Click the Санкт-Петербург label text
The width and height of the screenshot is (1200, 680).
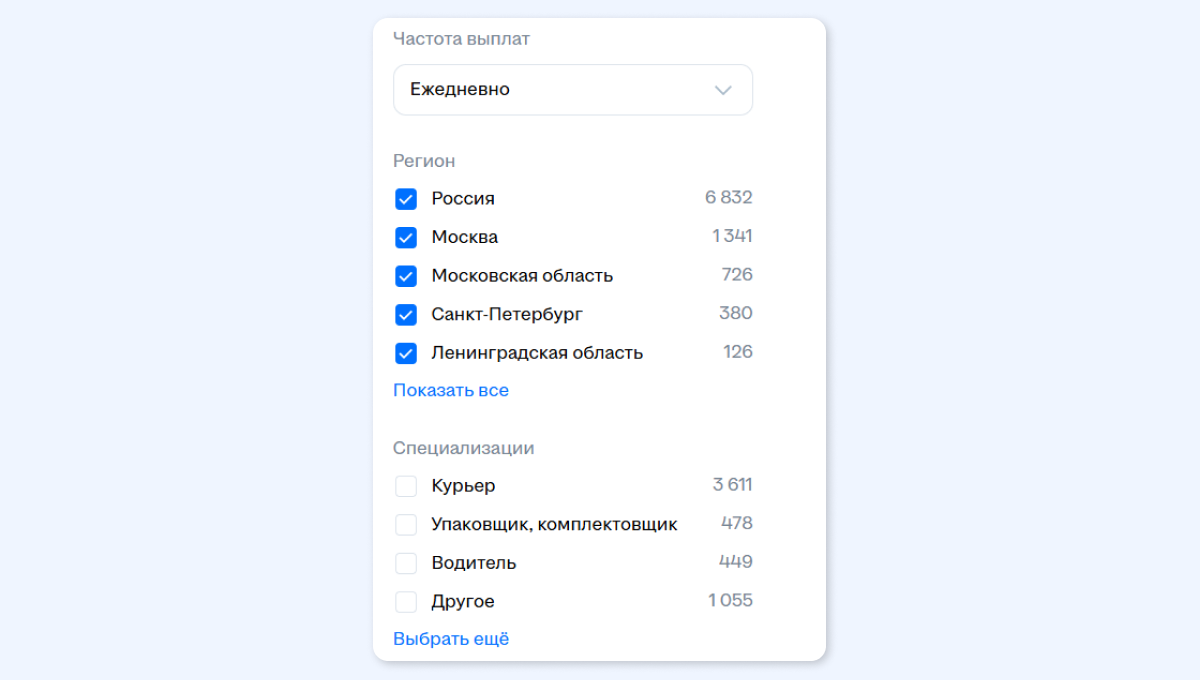click(507, 315)
